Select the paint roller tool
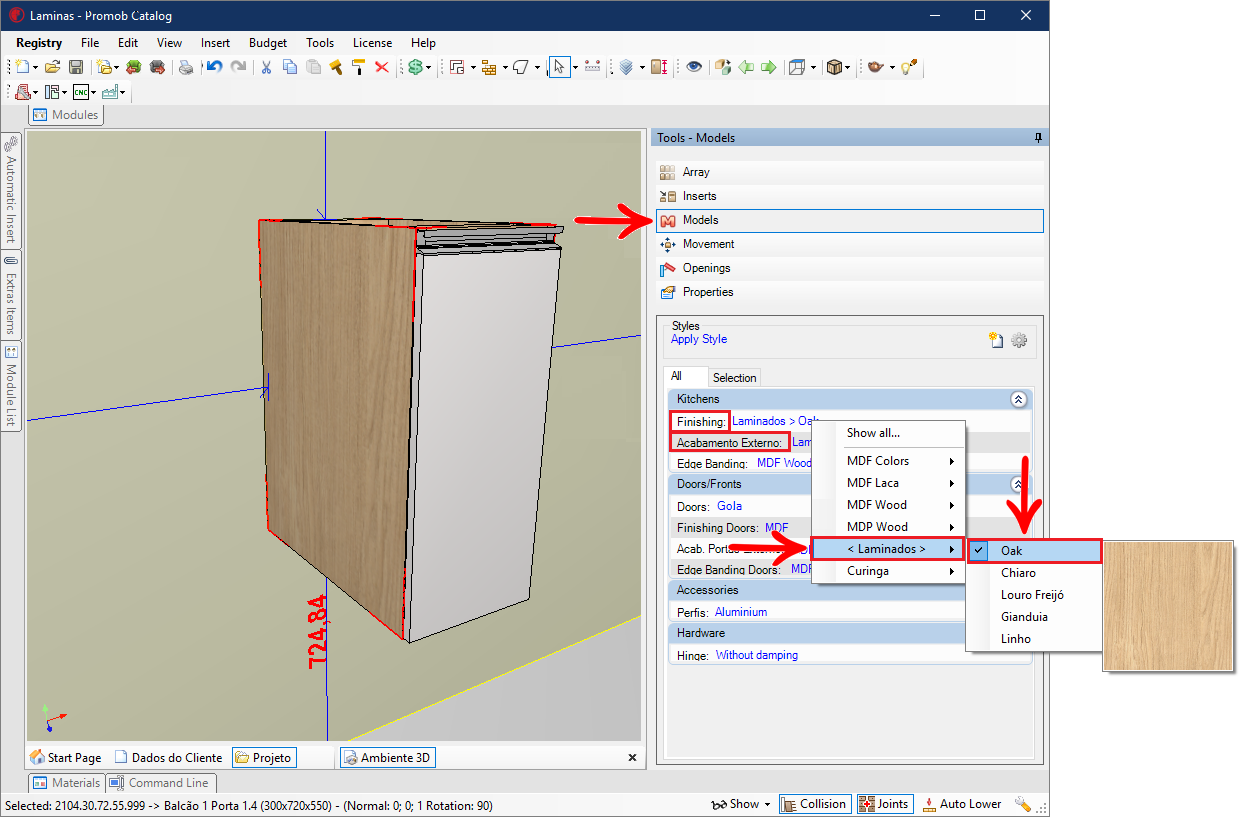Image resolution: width=1241 pixels, height=817 pixels. pos(358,67)
